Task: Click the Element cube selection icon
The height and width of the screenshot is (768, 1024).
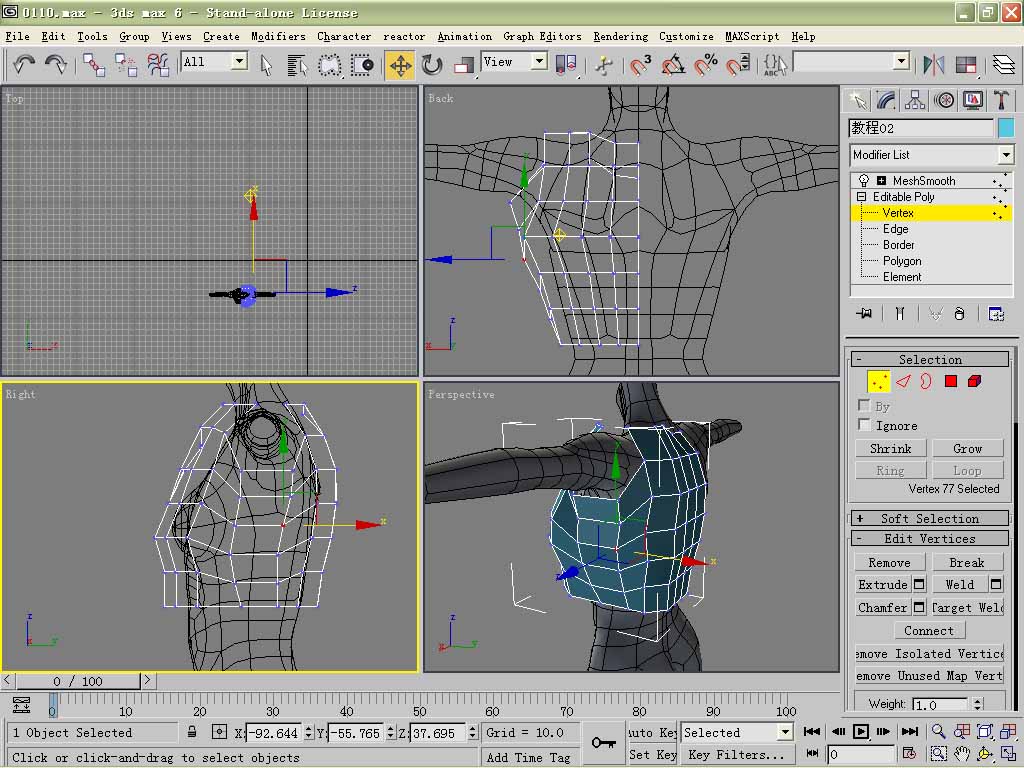Action: [x=974, y=381]
